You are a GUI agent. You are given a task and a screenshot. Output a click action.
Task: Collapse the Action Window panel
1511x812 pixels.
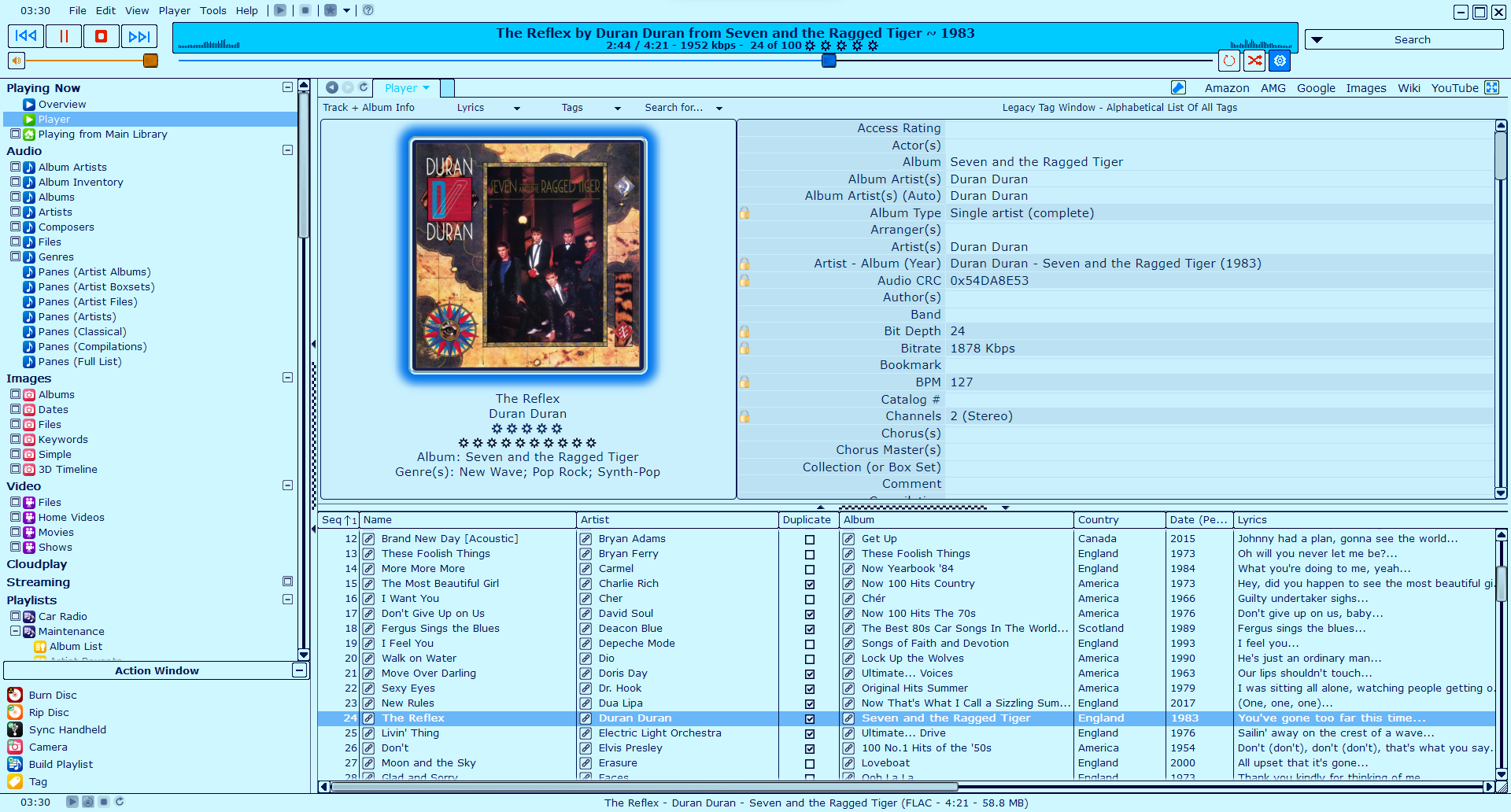tap(299, 670)
